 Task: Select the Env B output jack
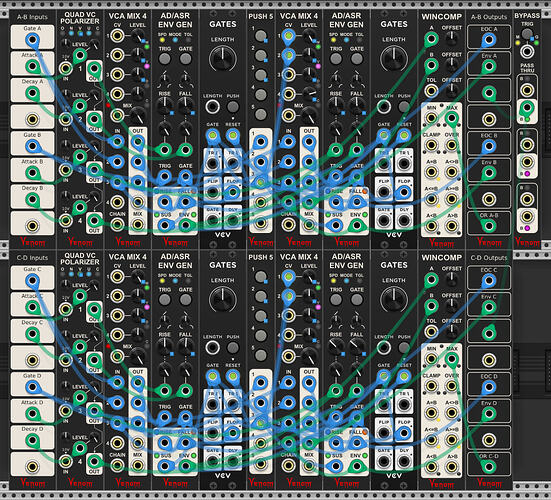(x=489, y=173)
